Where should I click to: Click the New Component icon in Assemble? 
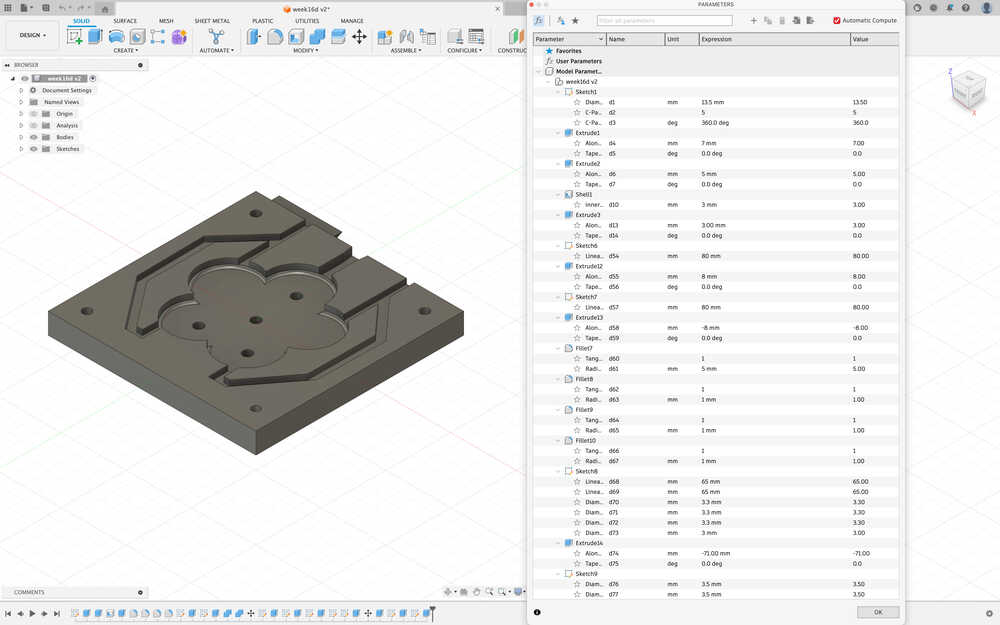[385, 36]
